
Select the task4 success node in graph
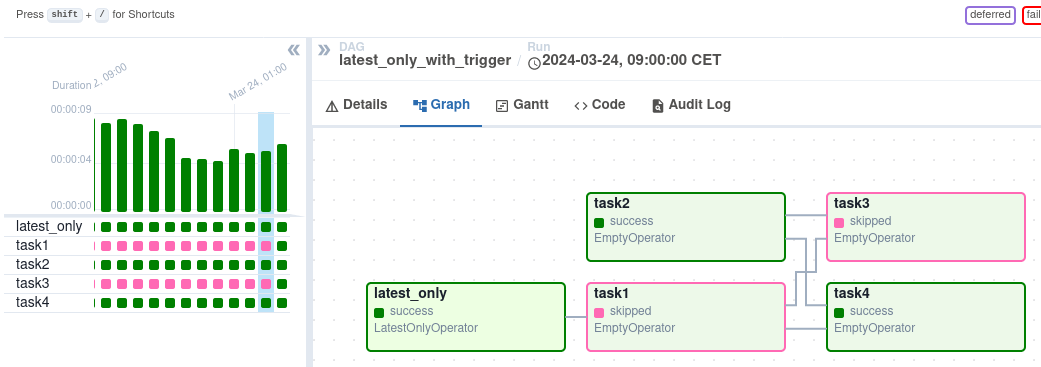click(926, 317)
